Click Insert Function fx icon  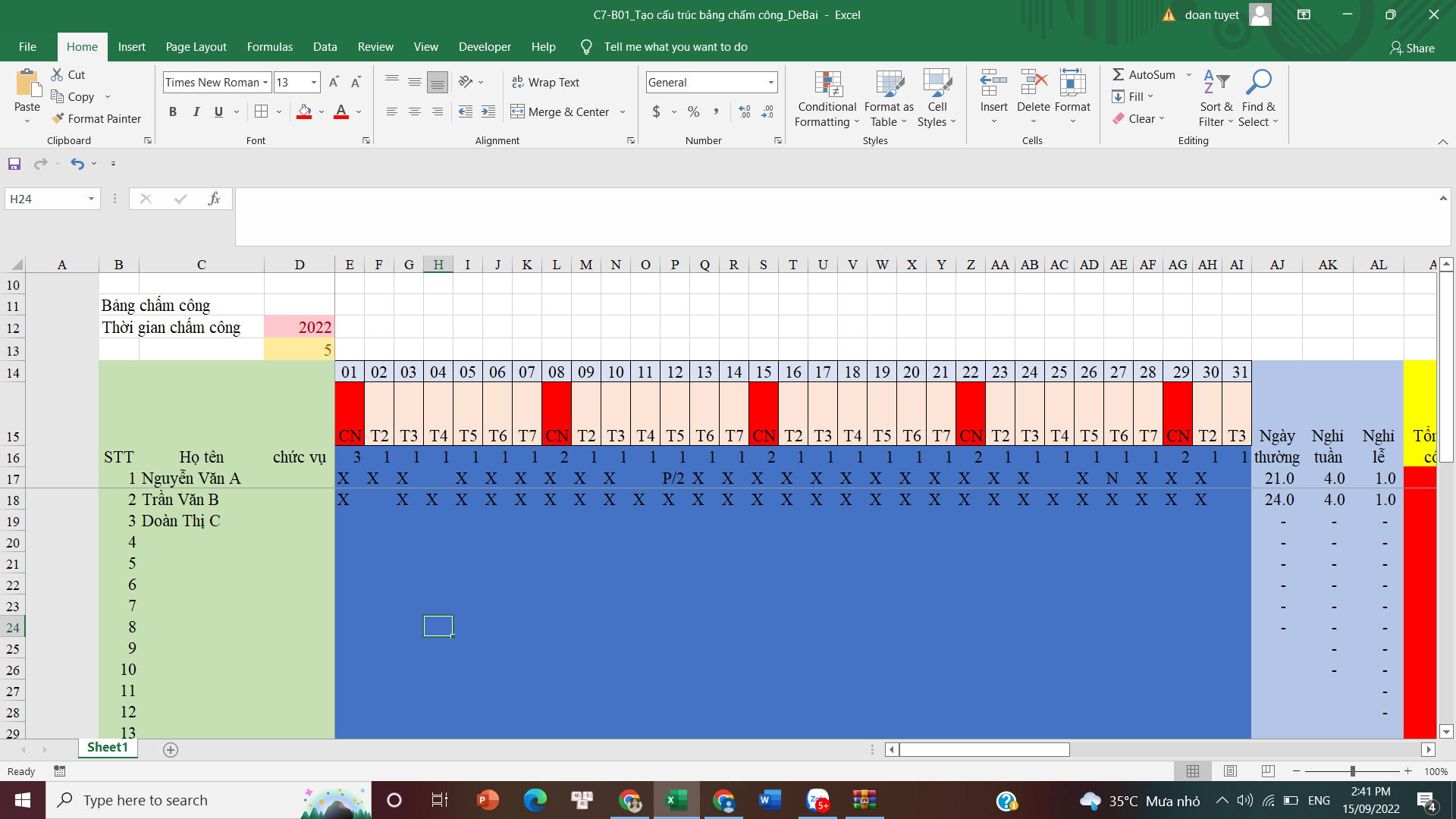click(214, 199)
